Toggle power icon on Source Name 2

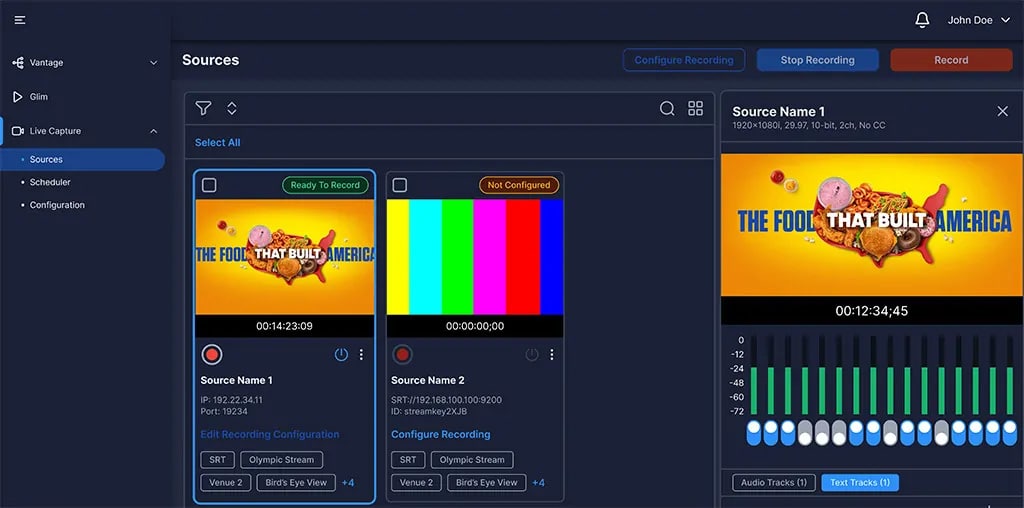[532, 355]
